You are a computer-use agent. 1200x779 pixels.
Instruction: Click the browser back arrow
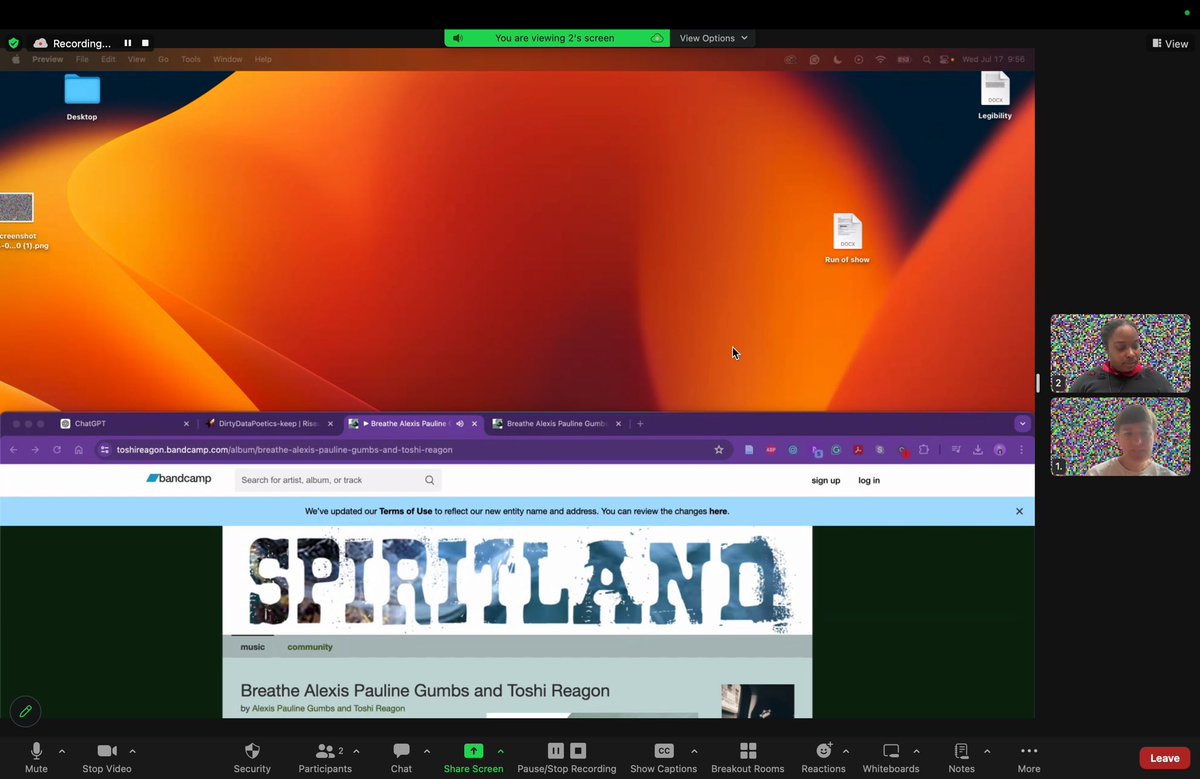point(14,450)
